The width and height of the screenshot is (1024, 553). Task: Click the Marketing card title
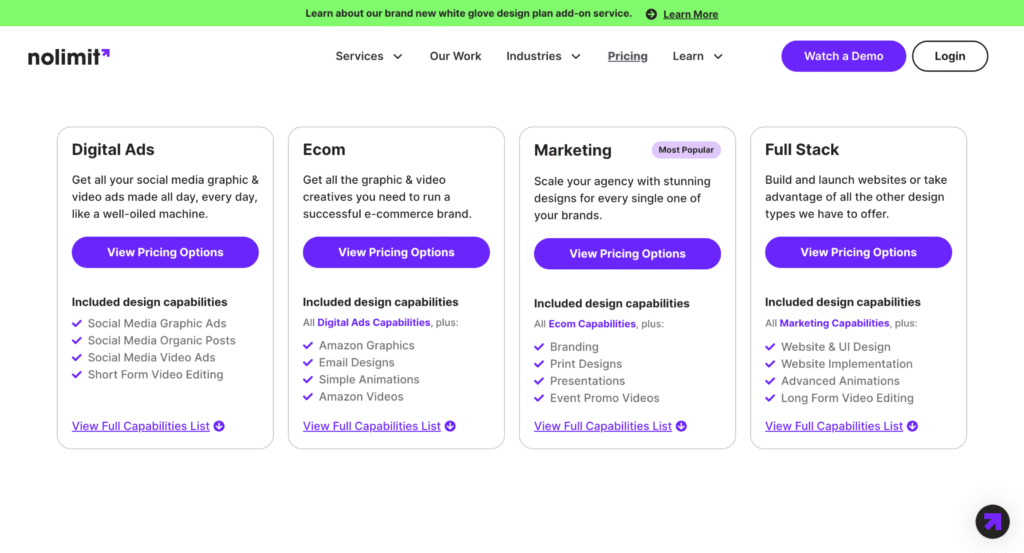pos(573,150)
